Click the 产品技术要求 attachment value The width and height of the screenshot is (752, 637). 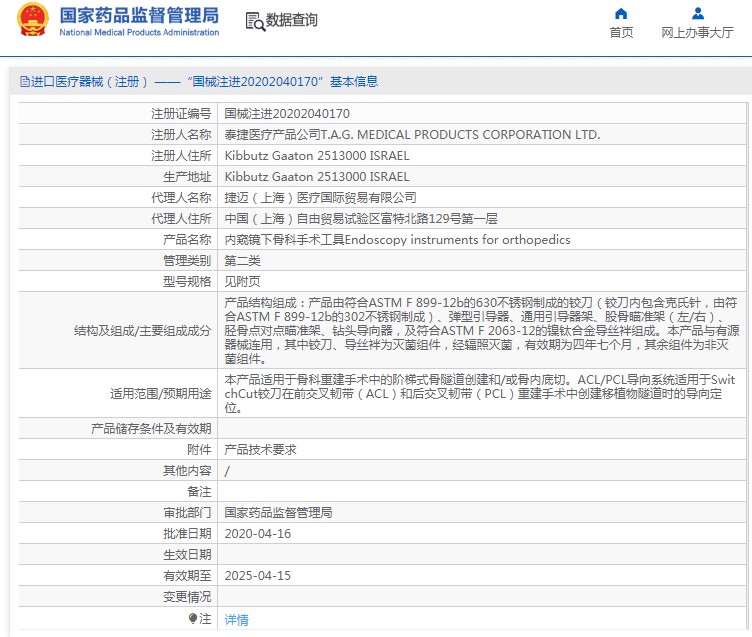260,450
